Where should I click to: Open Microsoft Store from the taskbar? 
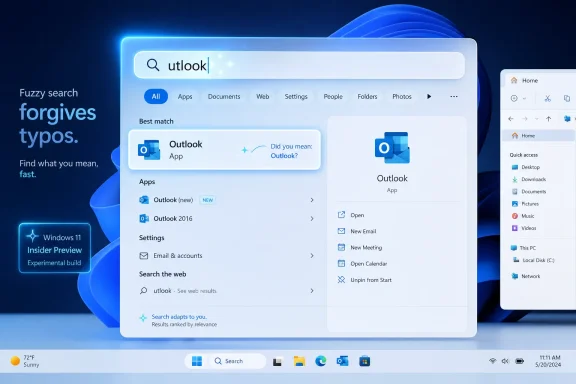tap(364, 361)
